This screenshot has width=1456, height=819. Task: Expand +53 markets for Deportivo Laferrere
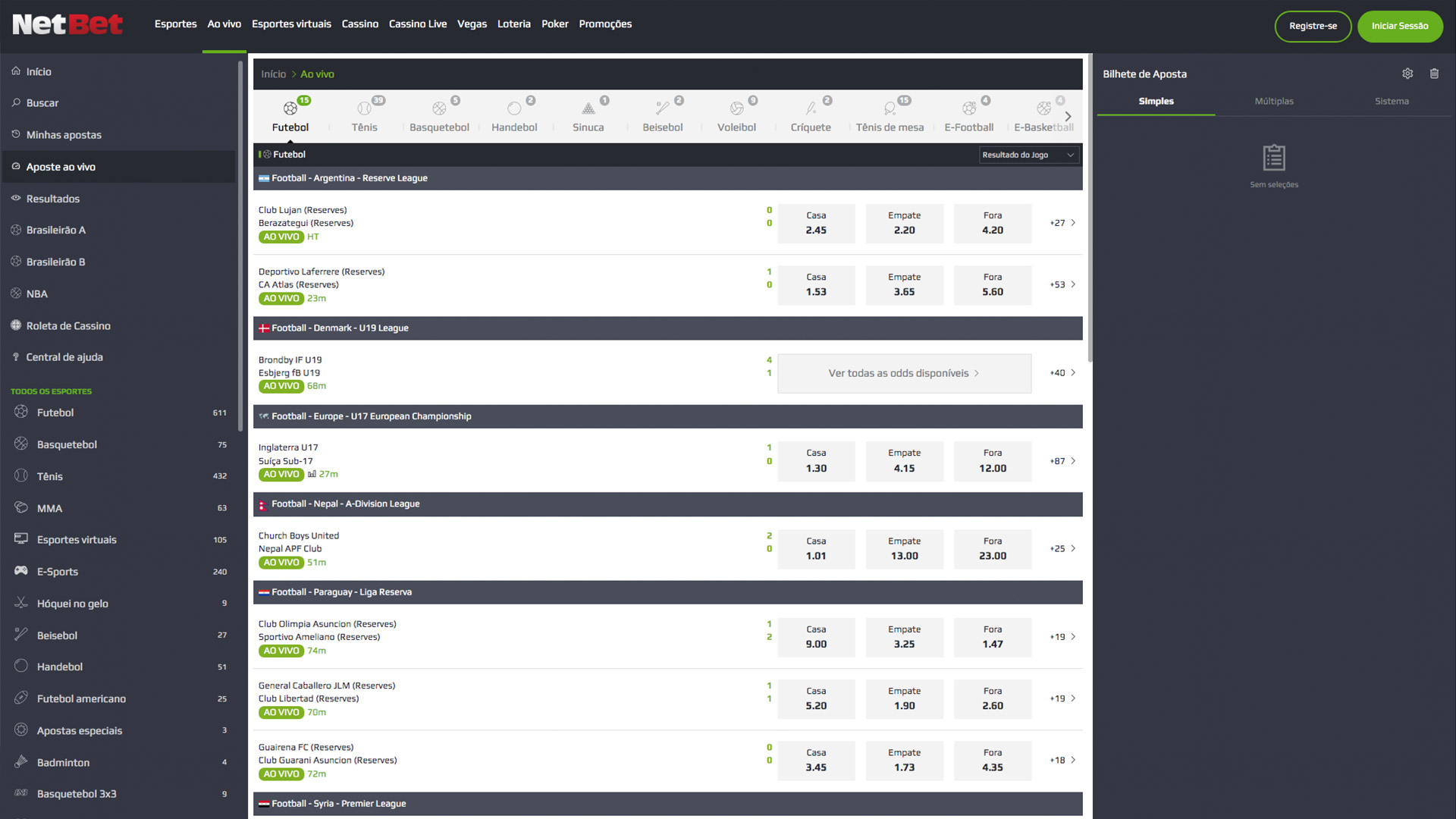(x=1063, y=284)
